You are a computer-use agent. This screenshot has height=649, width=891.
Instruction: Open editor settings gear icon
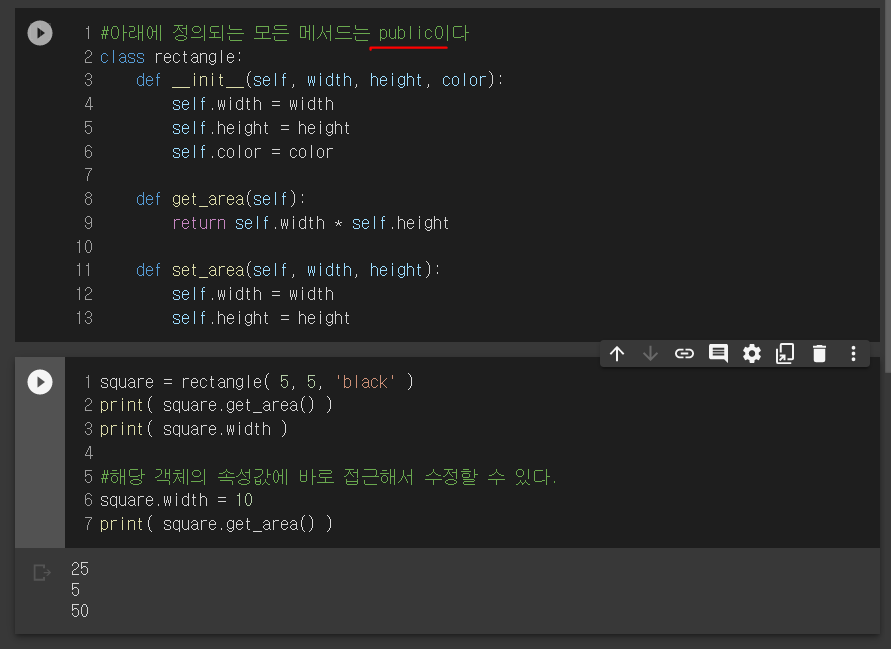[x=752, y=353]
